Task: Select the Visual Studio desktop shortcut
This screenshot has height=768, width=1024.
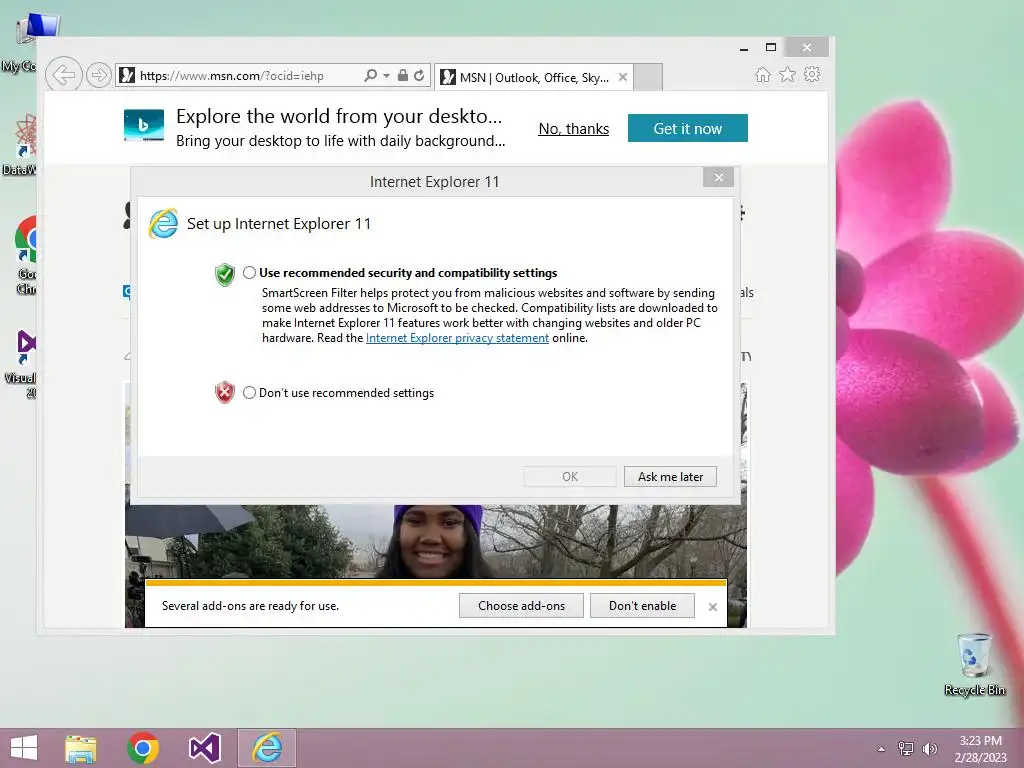Action: pyautogui.click(x=24, y=364)
